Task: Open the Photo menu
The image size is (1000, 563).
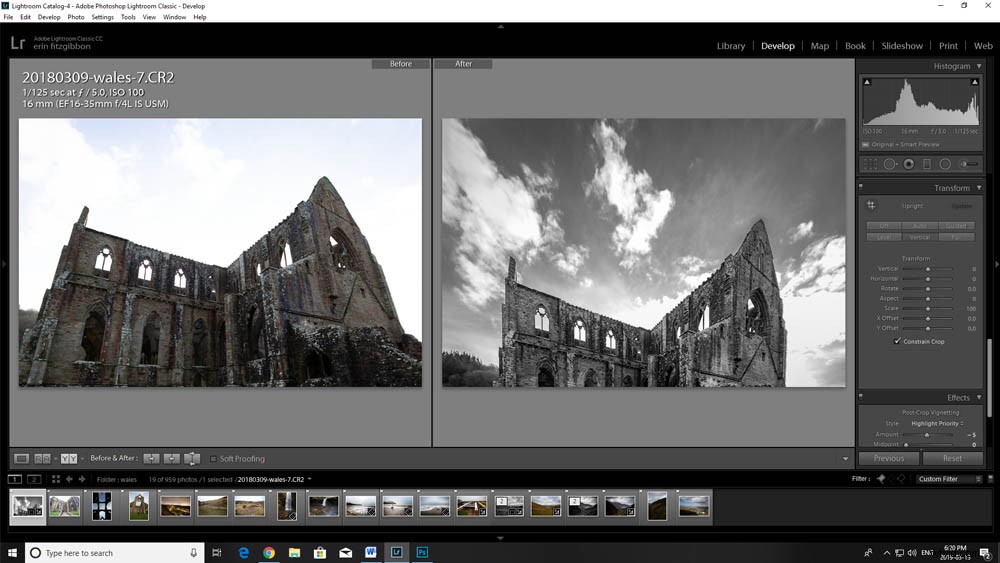Action: point(76,17)
